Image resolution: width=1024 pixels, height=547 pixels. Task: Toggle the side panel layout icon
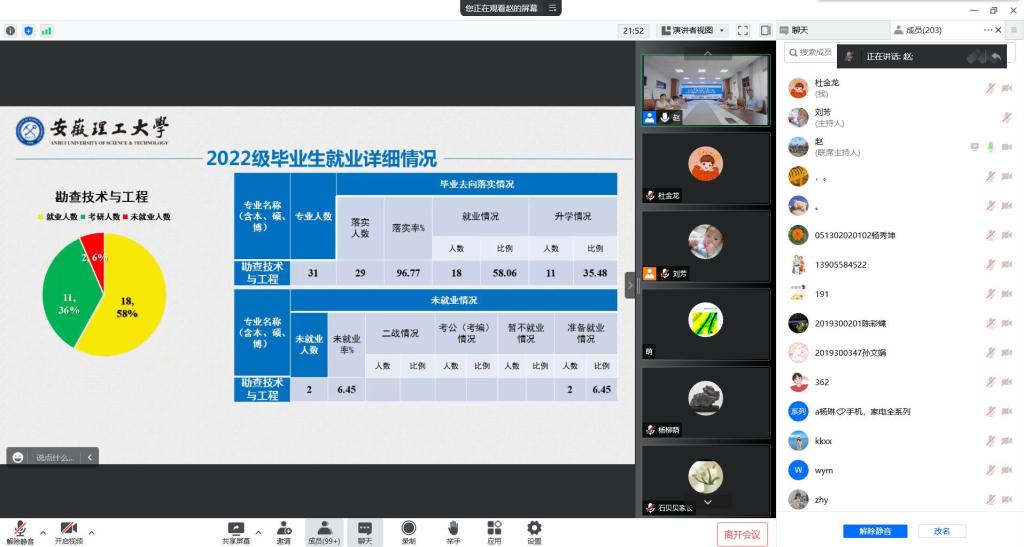point(765,31)
